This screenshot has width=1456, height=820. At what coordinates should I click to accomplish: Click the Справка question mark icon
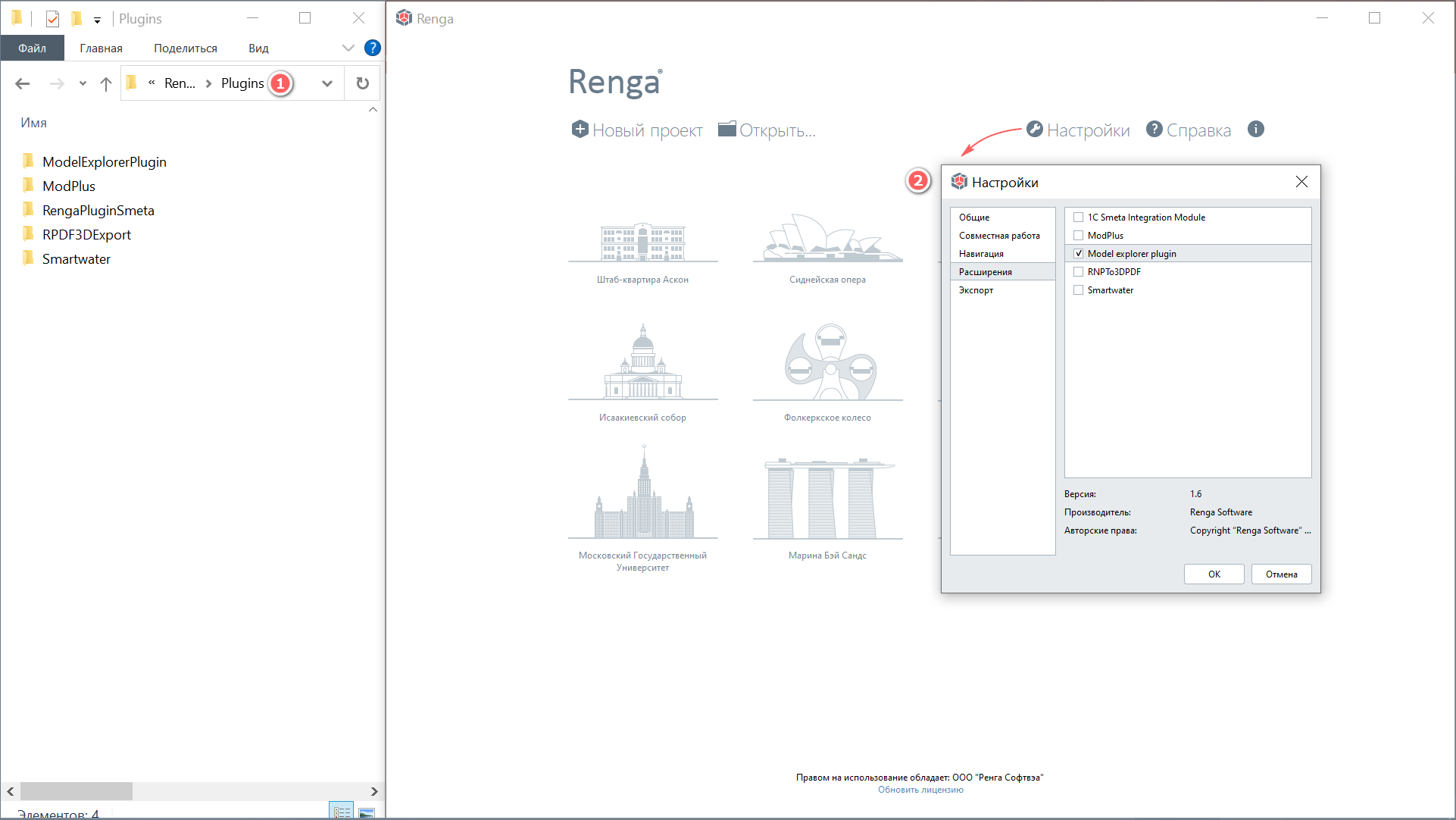(1154, 129)
